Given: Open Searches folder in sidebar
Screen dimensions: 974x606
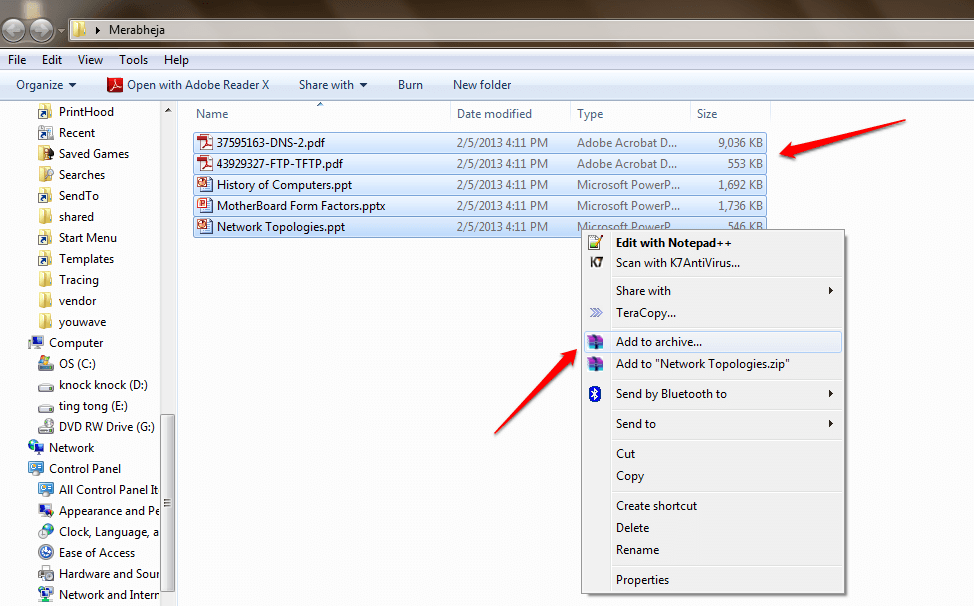Looking at the screenshot, I should pyautogui.click(x=81, y=174).
